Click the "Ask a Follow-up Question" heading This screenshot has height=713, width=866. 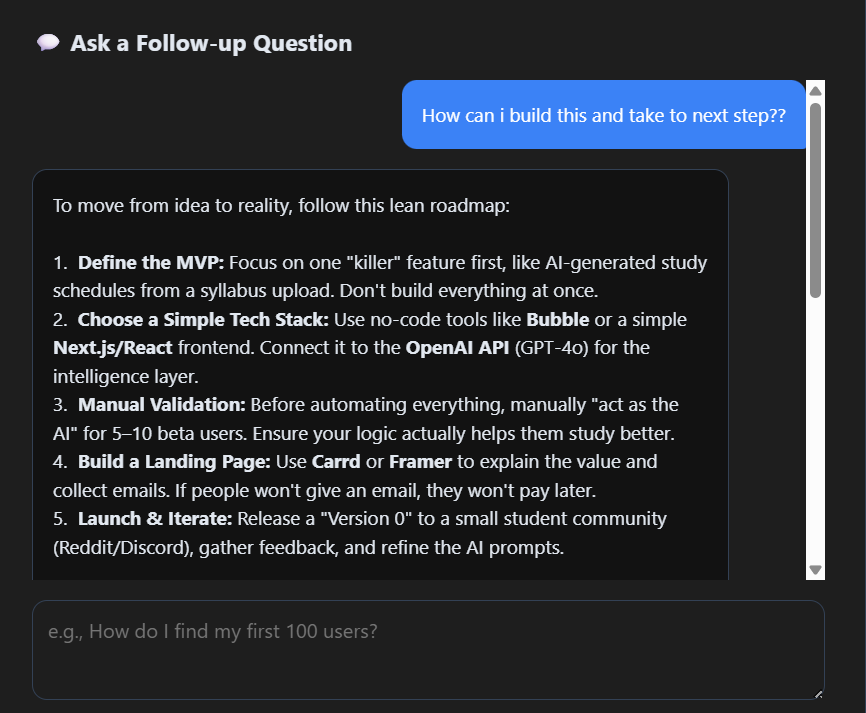211,43
